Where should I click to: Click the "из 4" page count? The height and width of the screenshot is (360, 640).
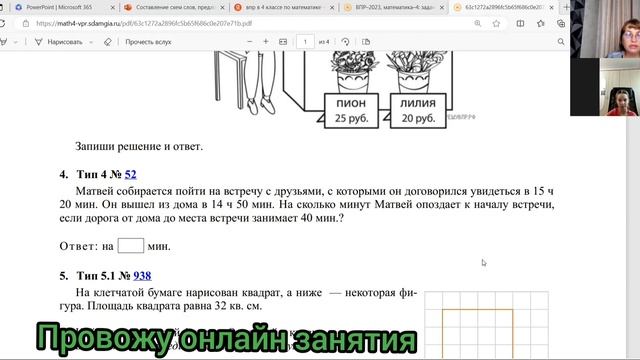[324, 42]
